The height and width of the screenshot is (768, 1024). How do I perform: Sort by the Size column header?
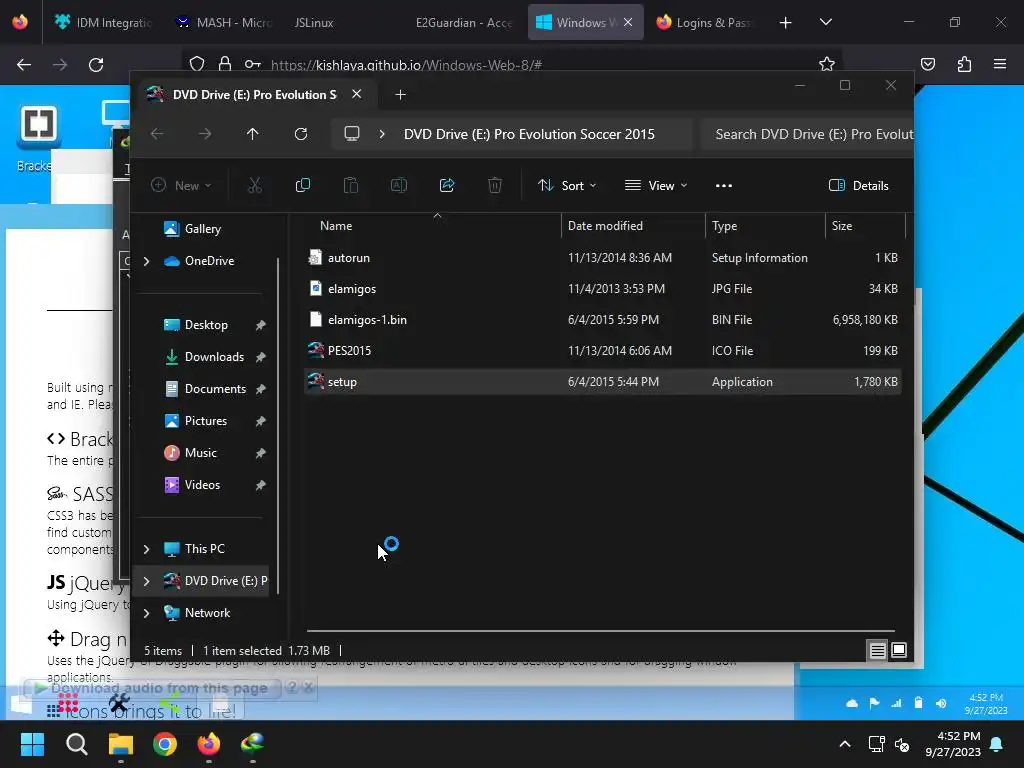tap(865, 226)
